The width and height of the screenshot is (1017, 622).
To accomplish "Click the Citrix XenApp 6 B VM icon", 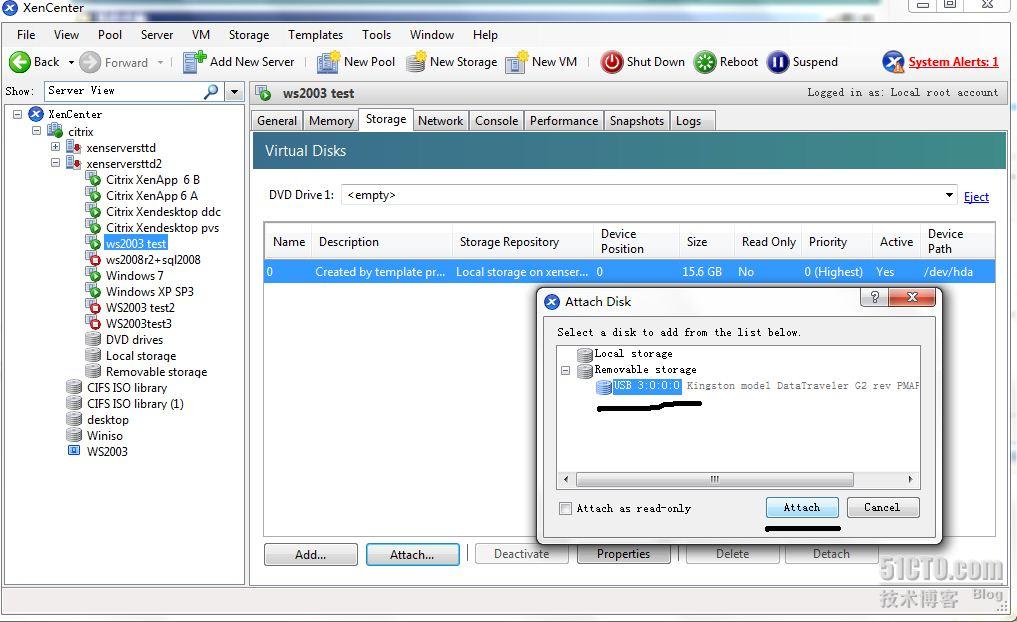I will (93, 180).
